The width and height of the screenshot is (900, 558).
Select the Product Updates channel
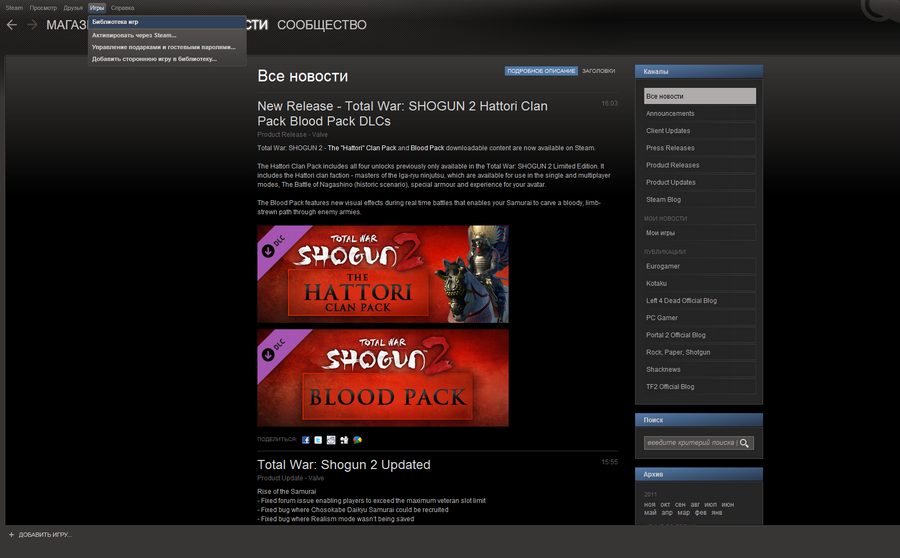[700, 182]
